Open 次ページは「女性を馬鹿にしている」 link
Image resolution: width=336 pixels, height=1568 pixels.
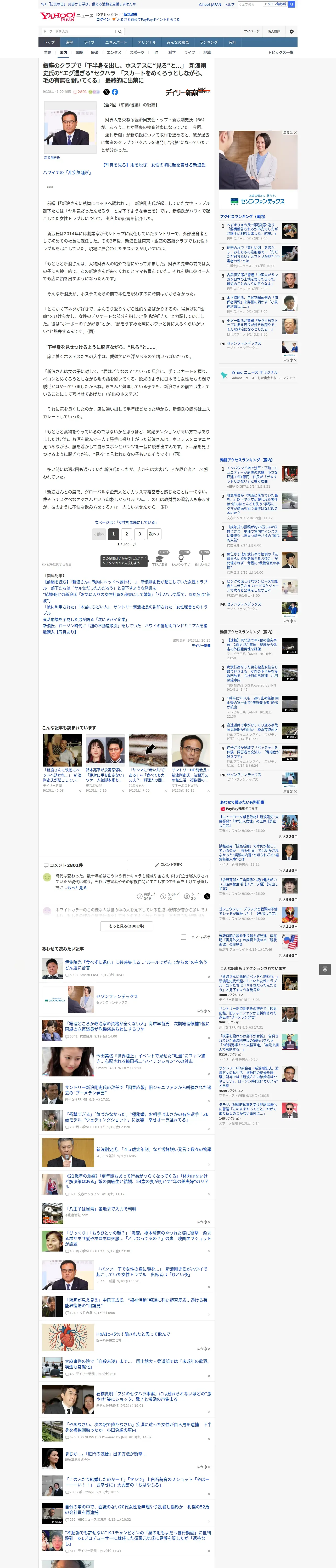[x=126, y=522]
